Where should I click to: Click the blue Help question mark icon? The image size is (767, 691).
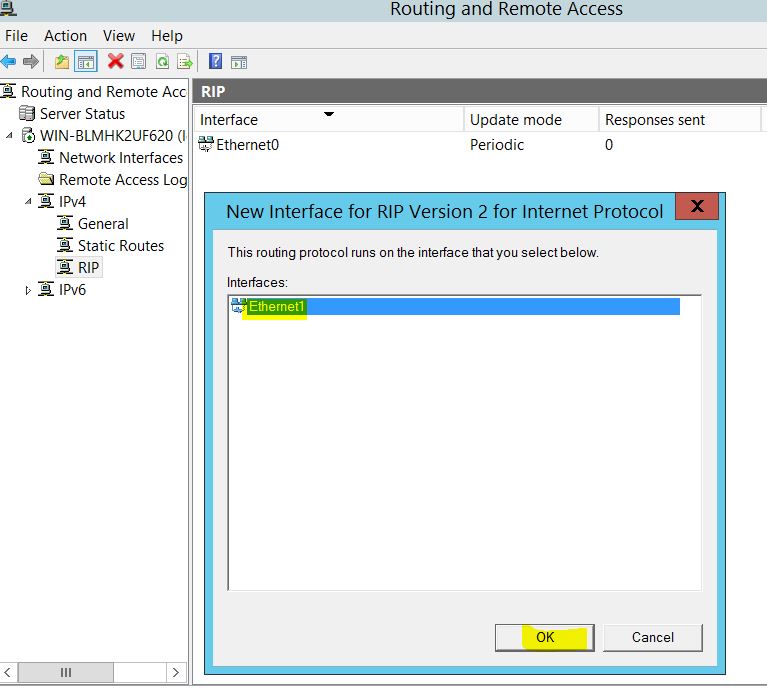tap(216, 62)
